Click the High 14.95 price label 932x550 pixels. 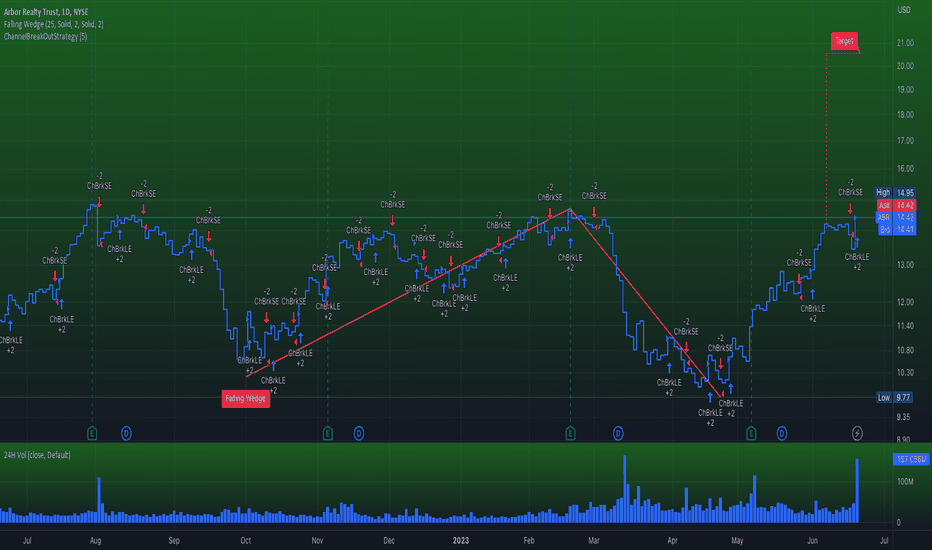895,193
